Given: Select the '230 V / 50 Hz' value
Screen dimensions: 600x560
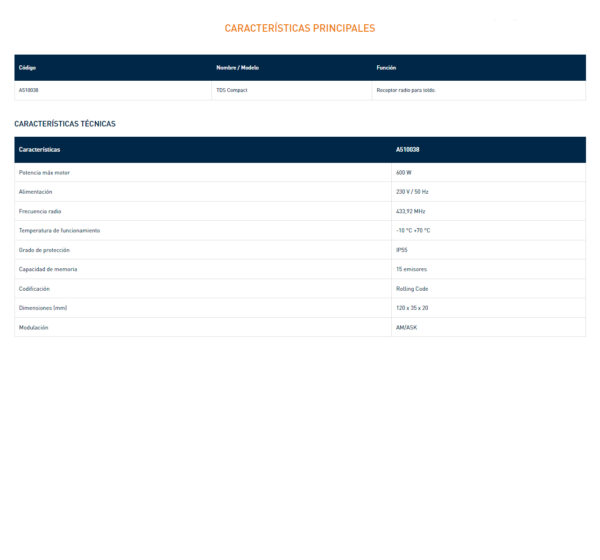Looking at the screenshot, I should point(412,192).
